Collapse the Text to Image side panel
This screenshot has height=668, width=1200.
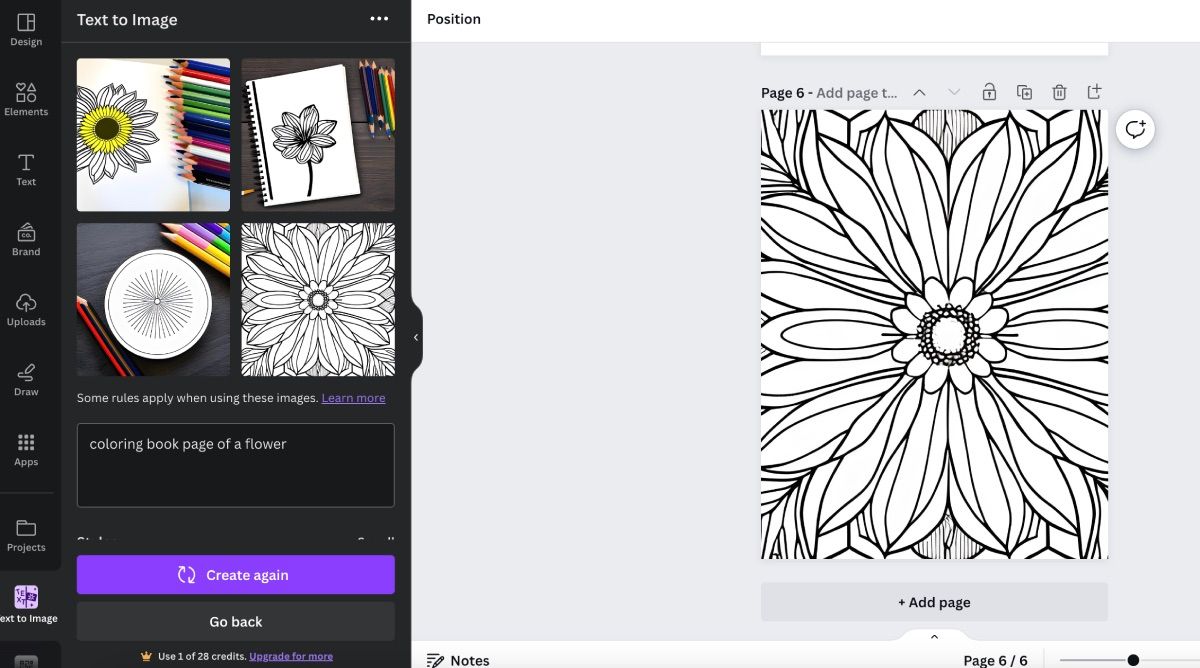click(416, 337)
